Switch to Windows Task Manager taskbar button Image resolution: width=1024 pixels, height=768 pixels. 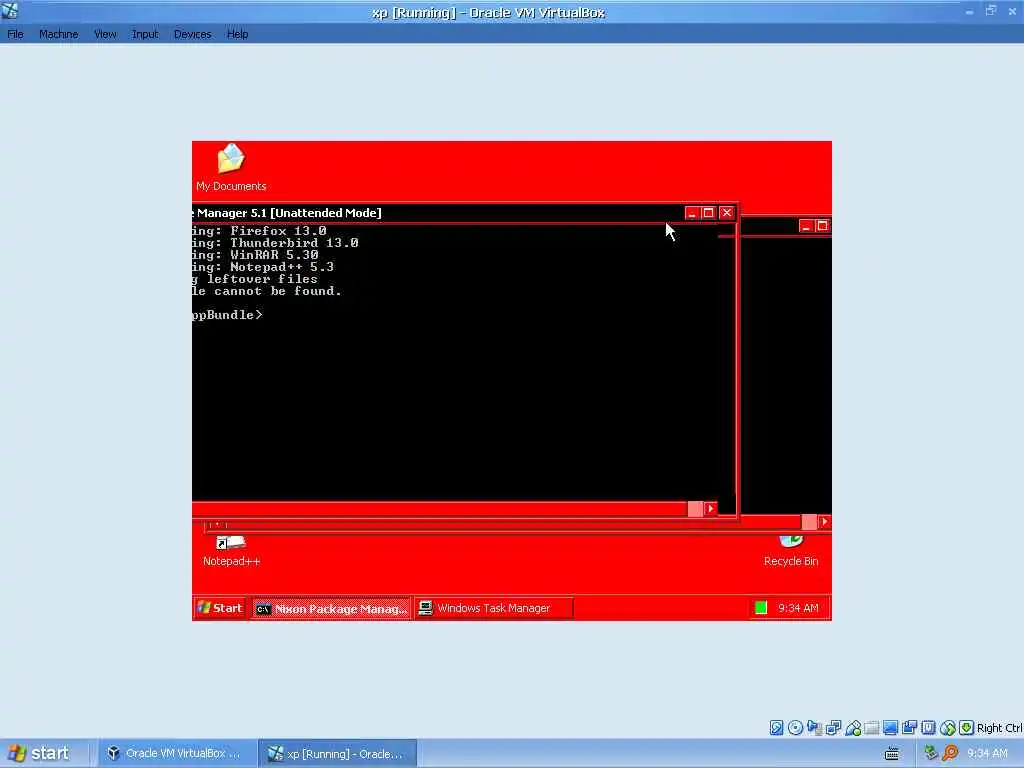(494, 608)
